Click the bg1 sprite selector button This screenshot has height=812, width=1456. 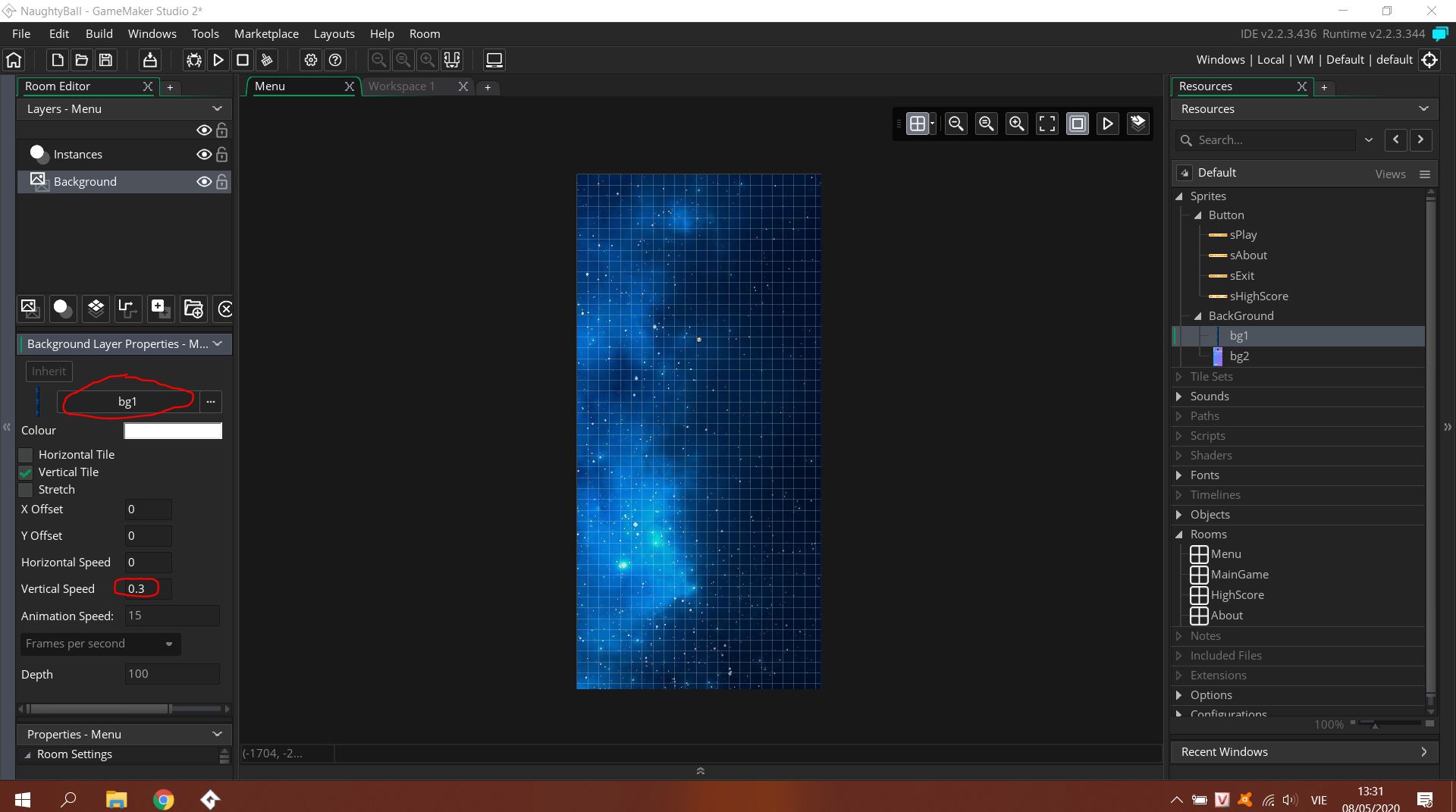click(127, 402)
